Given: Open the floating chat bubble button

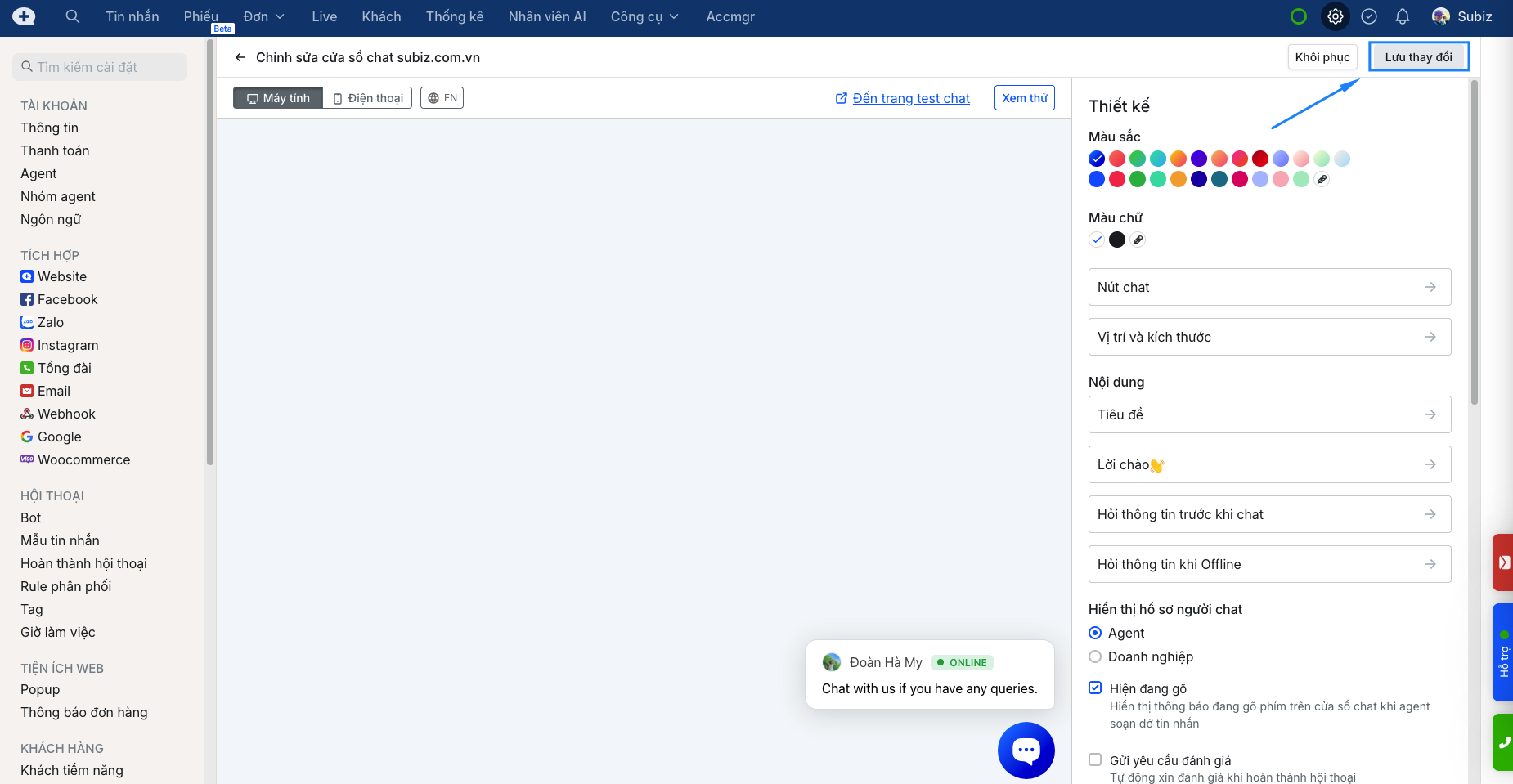Looking at the screenshot, I should [x=1026, y=750].
